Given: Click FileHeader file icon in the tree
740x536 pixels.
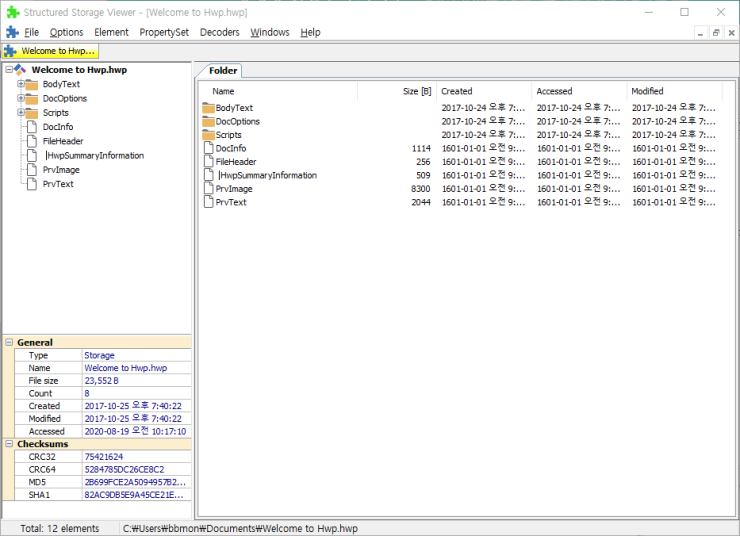Looking at the screenshot, I should (33, 141).
